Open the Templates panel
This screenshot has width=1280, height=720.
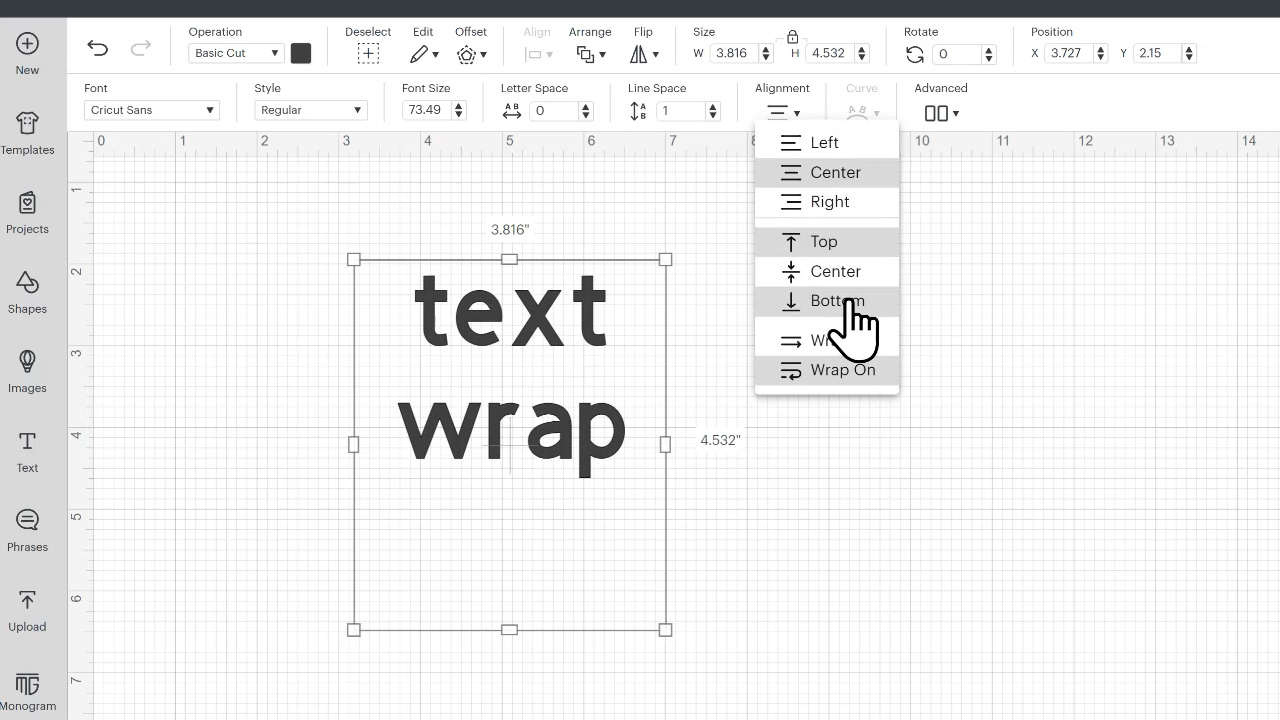27,133
